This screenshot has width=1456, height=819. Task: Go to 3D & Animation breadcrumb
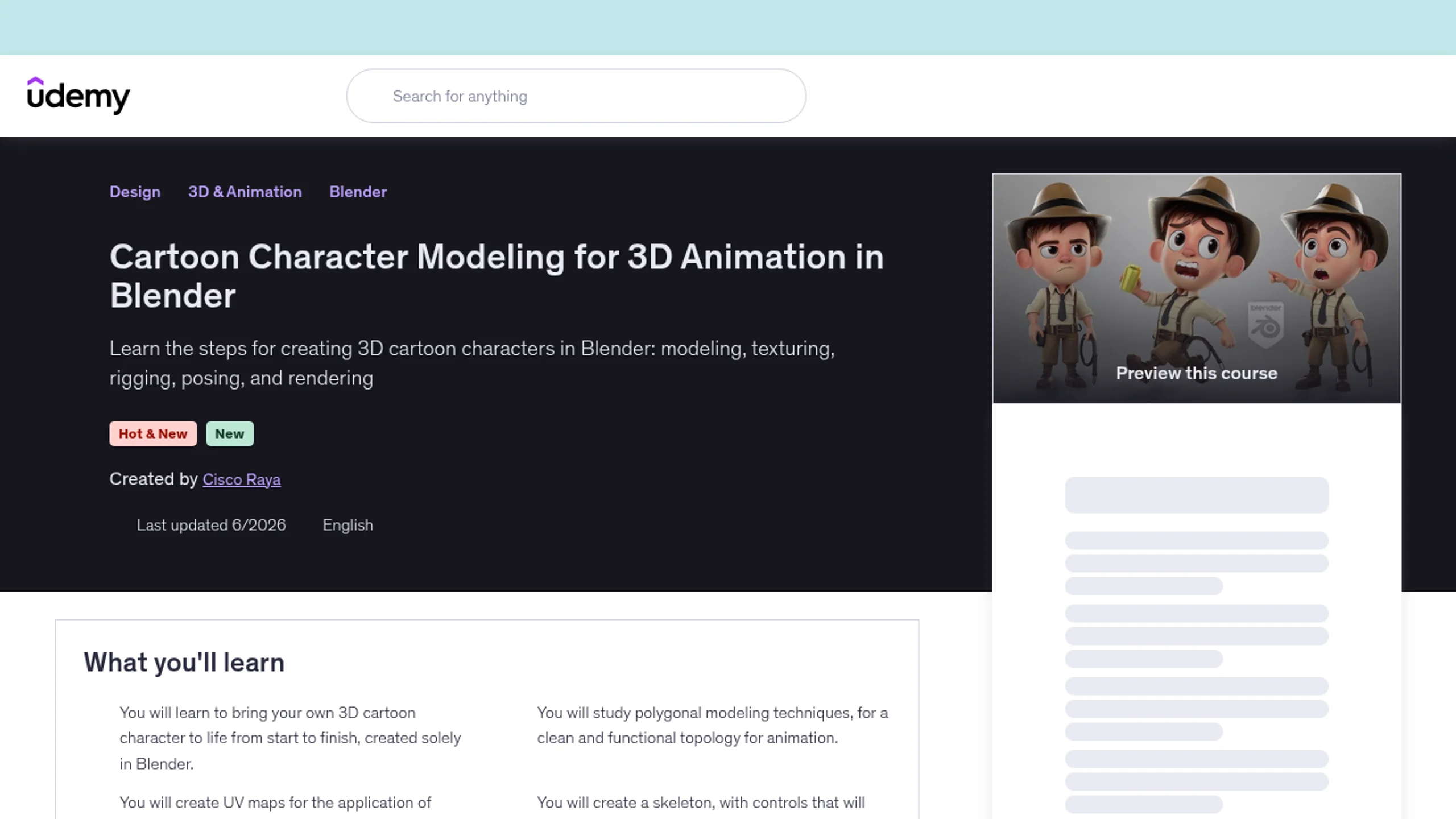click(245, 192)
